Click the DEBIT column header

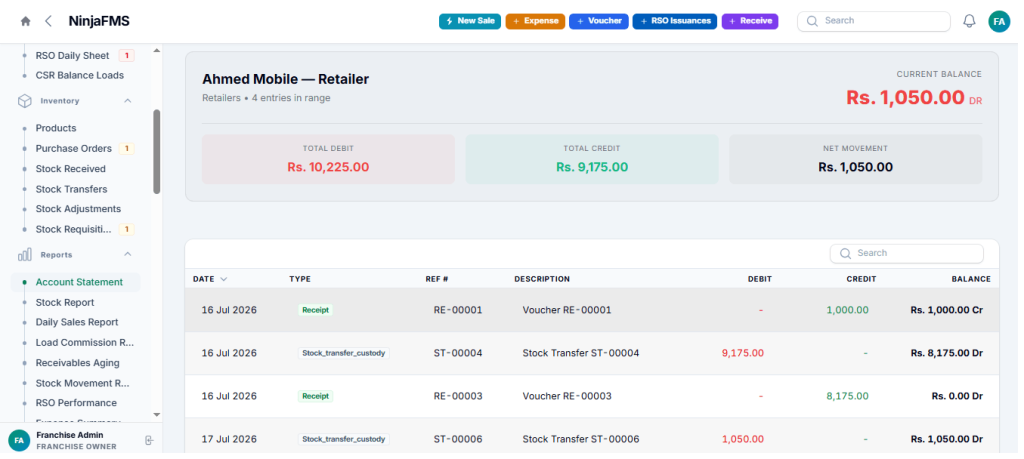pyautogui.click(x=760, y=279)
